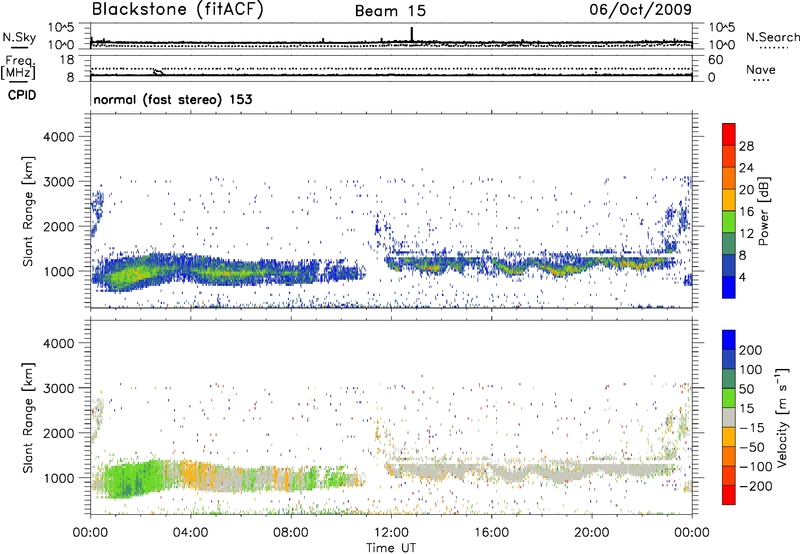Viewport: 800px width, 554px height.
Task: Click the yellow 16–20 dB Power color segment
Action: (729, 200)
